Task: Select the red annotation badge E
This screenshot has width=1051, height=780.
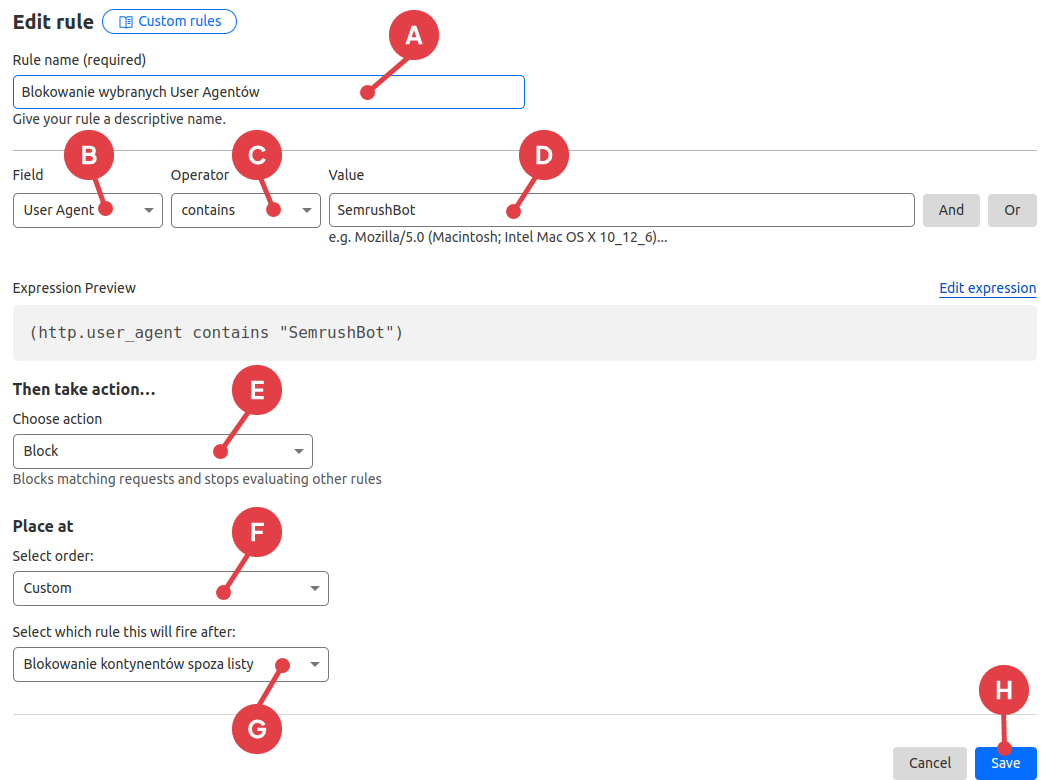Action: point(256,391)
